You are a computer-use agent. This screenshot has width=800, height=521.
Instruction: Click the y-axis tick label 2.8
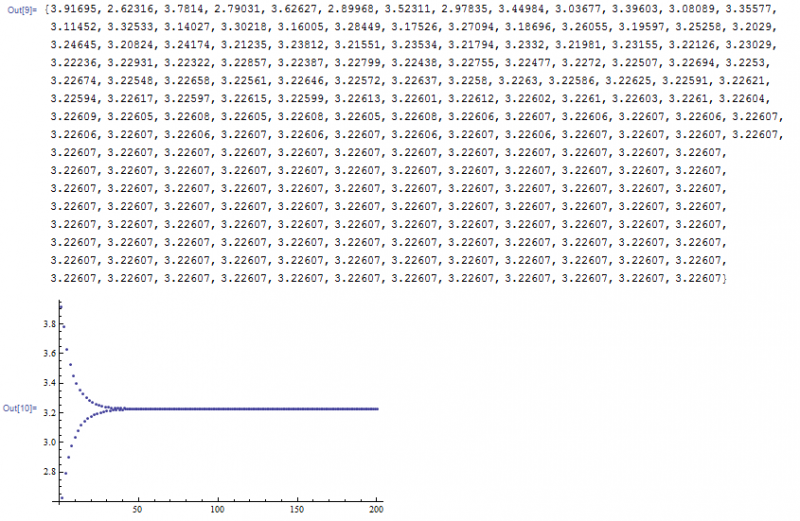coord(49,472)
